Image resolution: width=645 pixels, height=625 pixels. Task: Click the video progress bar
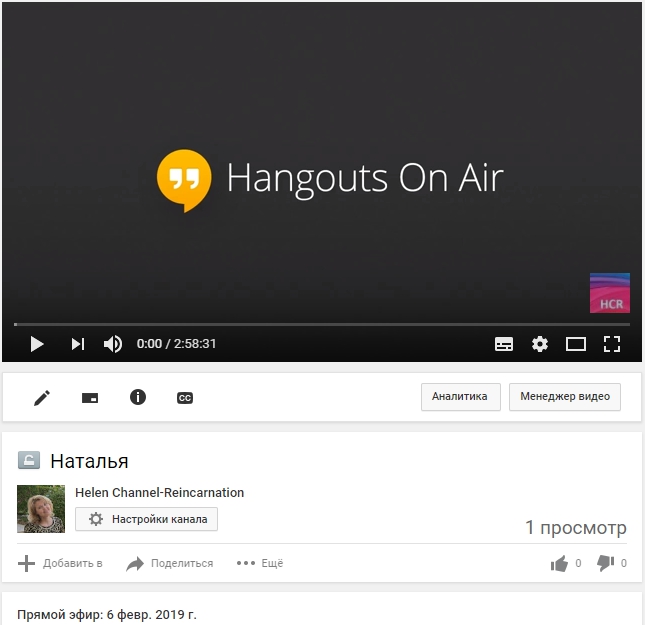[x=320, y=324]
